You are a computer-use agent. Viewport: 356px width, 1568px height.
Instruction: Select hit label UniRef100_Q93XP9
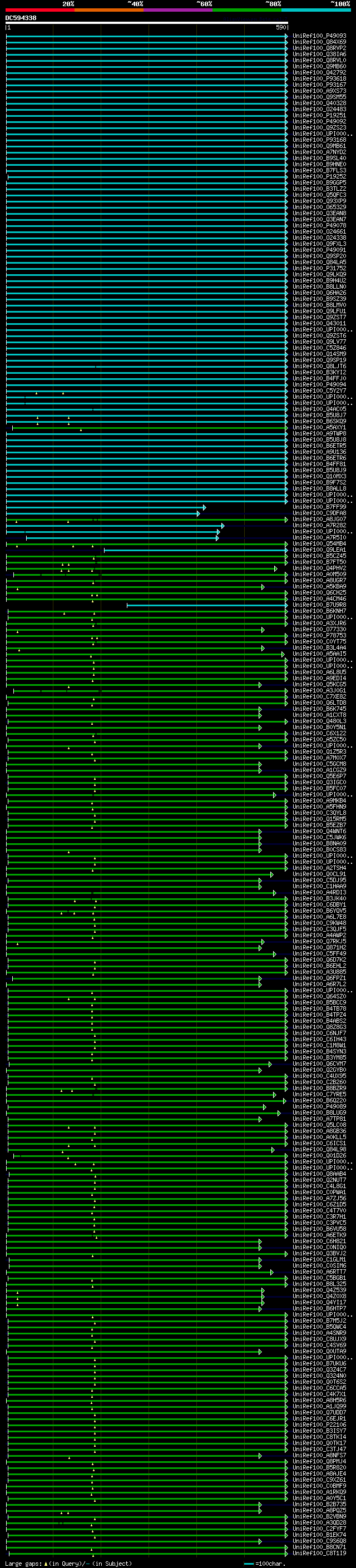[319, 201]
